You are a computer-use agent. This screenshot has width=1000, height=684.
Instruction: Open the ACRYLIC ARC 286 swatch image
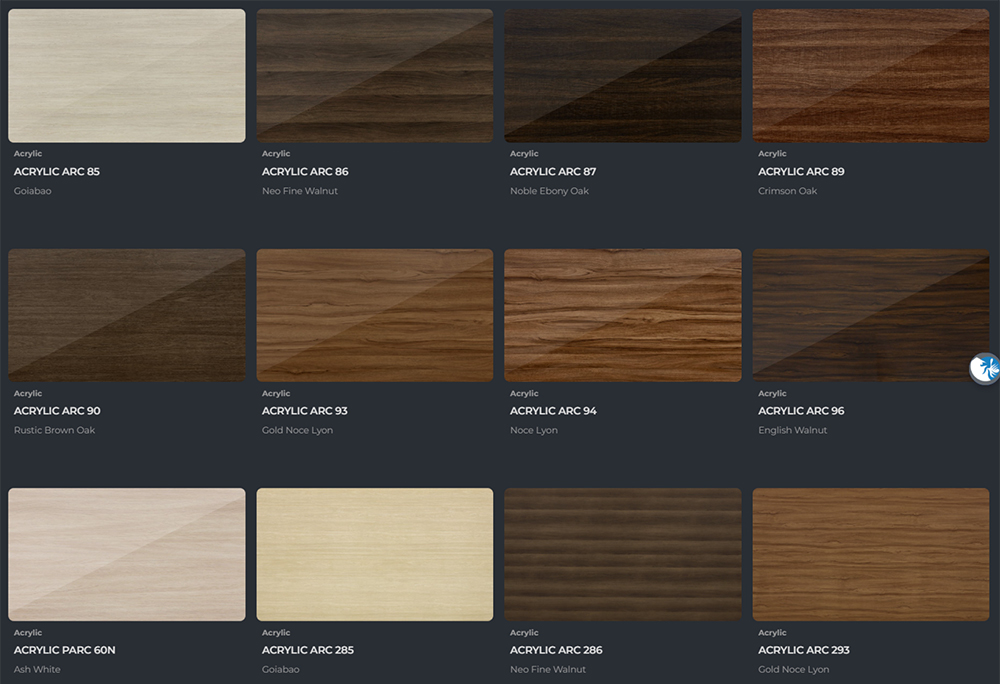click(x=622, y=555)
